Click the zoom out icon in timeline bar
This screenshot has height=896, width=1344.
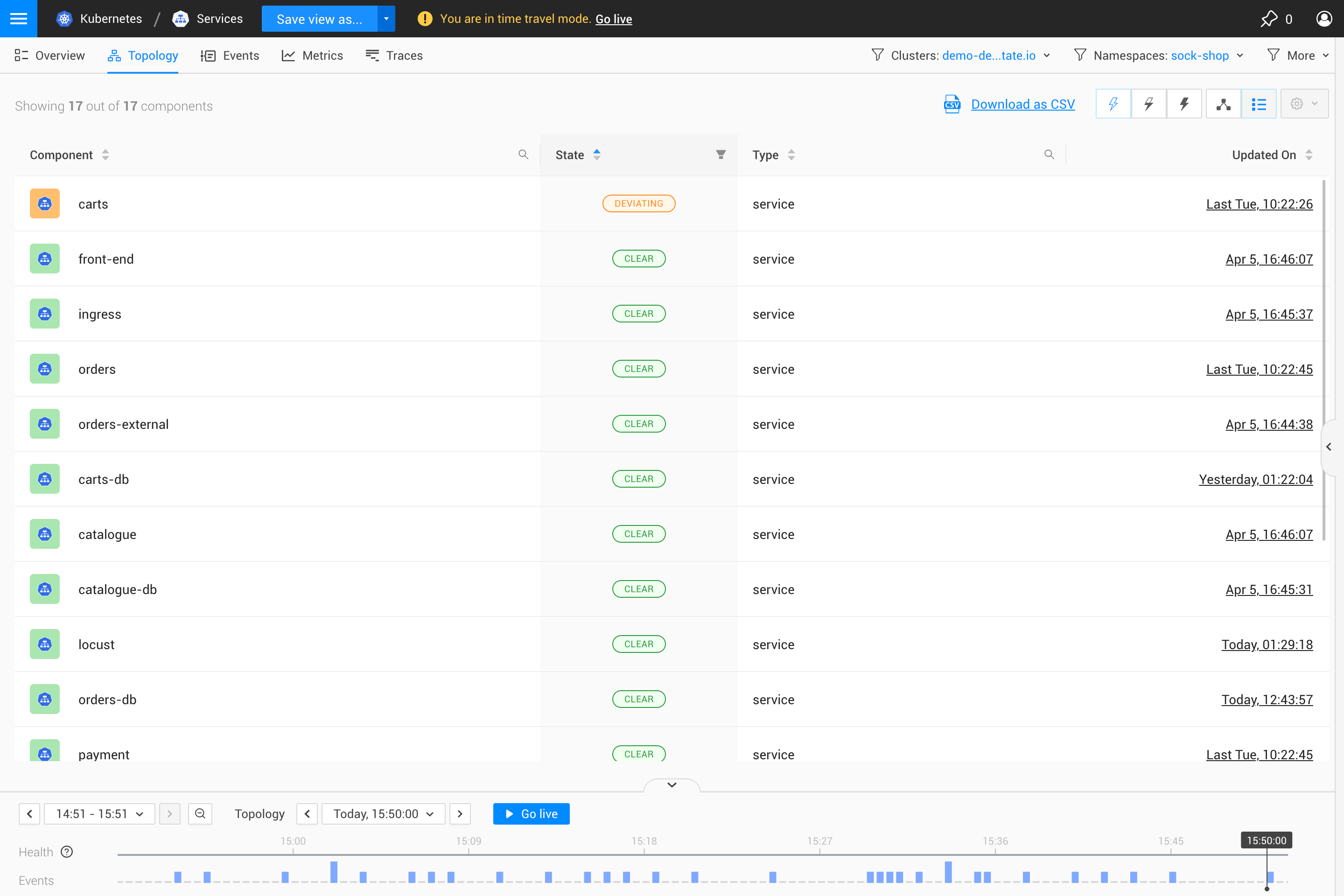(200, 813)
